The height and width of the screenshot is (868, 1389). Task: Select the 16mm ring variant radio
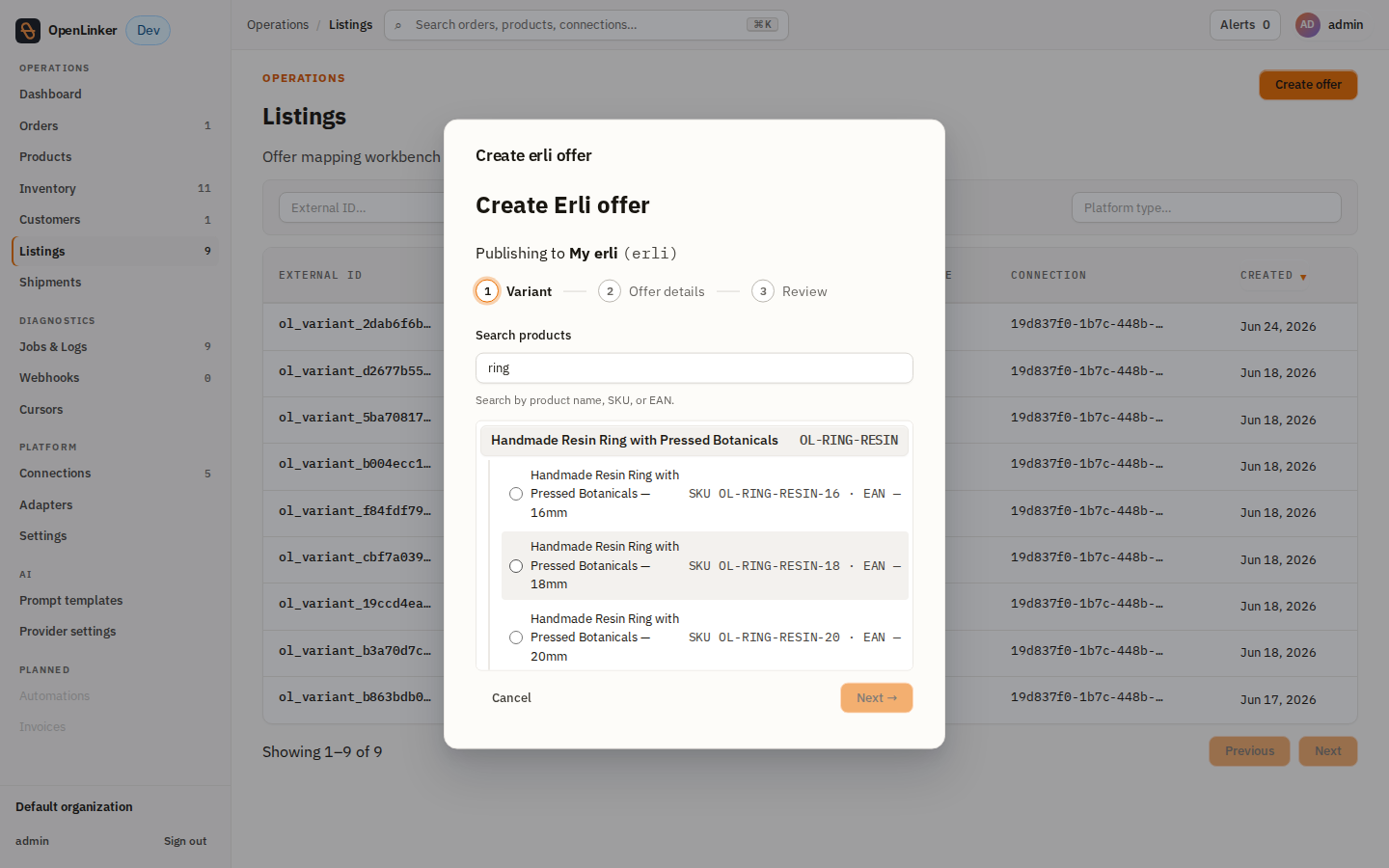click(516, 494)
